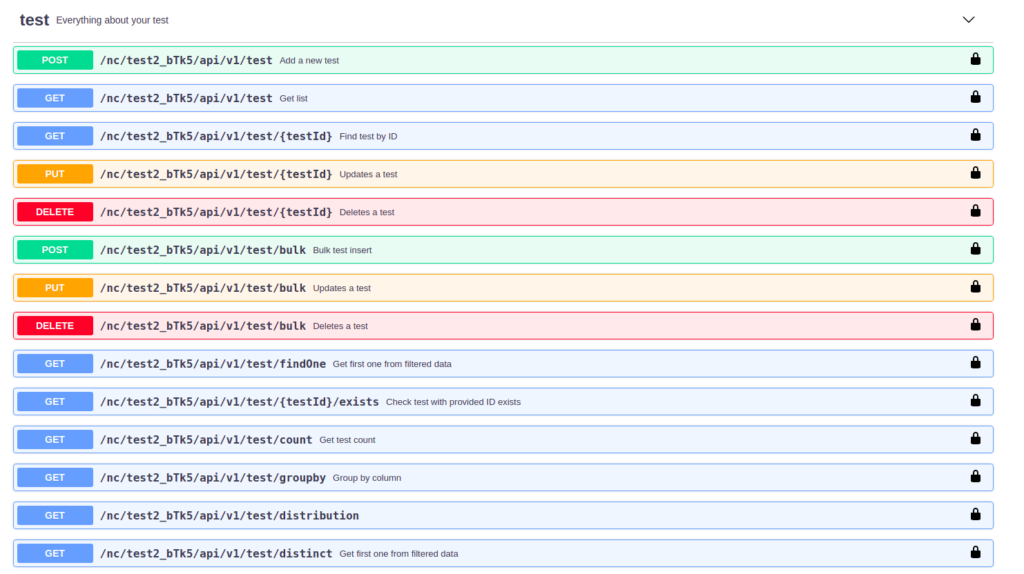Click lock icon on DELETE {testId} row
1024x574 pixels.
(975, 211)
